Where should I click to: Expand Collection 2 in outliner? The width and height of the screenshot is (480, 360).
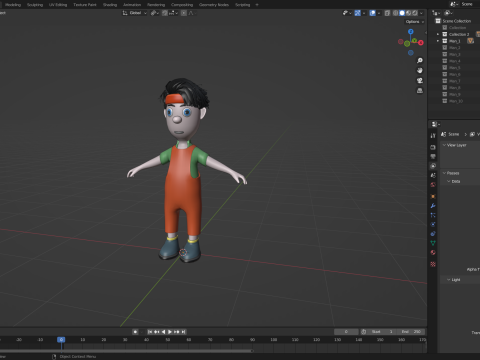coord(438,34)
